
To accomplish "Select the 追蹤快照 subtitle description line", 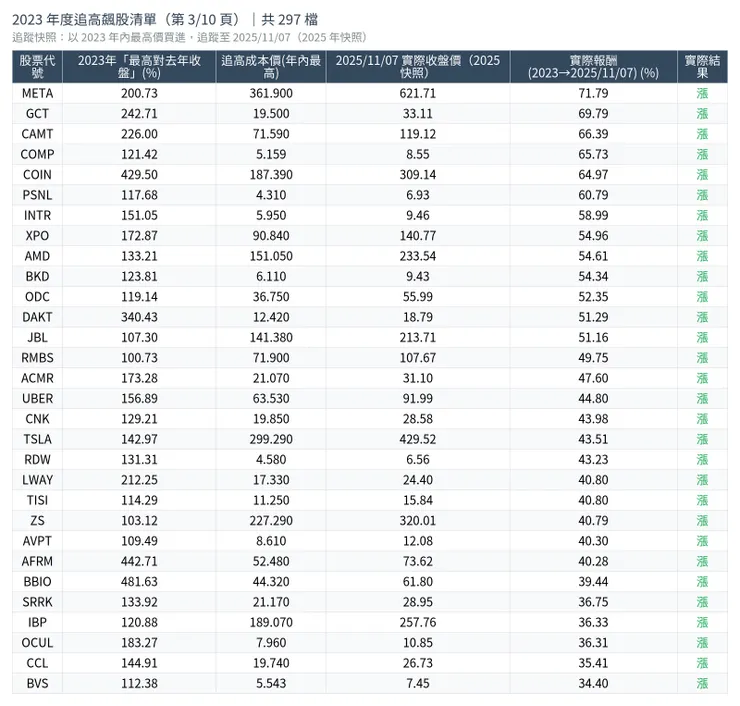I will [x=189, y=37].
